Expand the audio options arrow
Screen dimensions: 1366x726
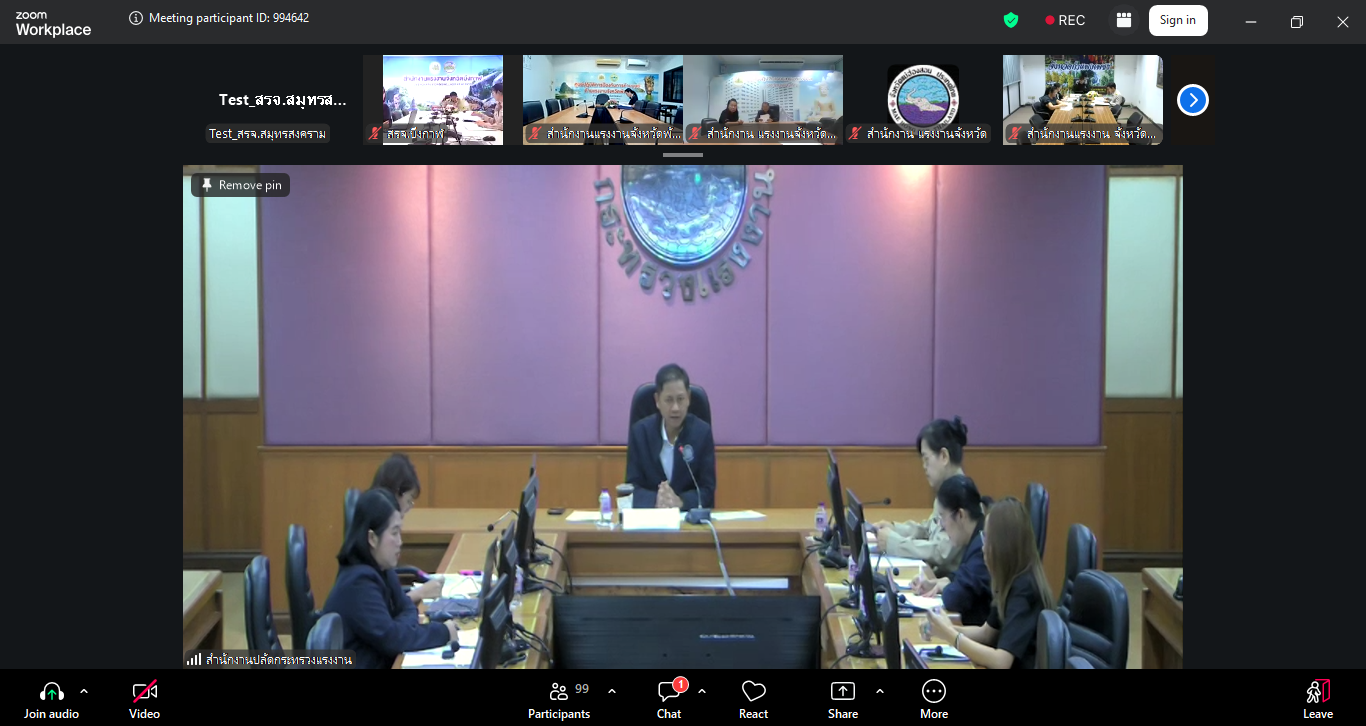tap(84, 691)
